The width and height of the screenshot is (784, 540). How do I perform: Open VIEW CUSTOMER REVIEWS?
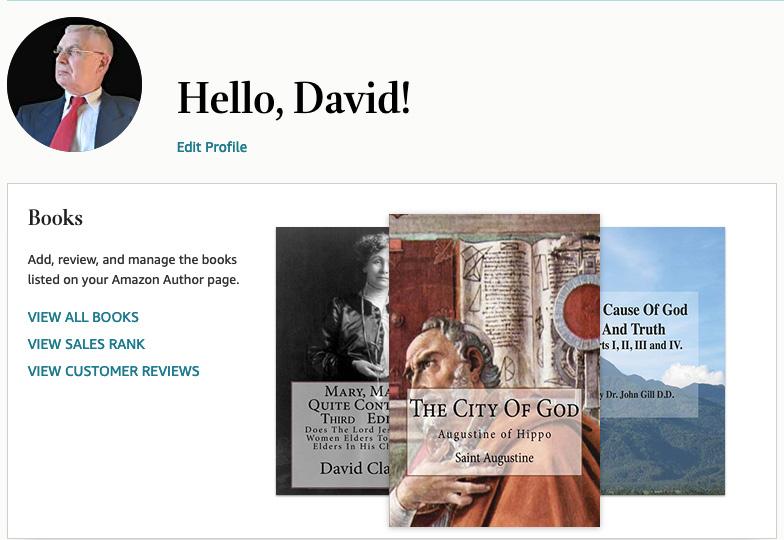pyautogui.click(x=114, y=371)
